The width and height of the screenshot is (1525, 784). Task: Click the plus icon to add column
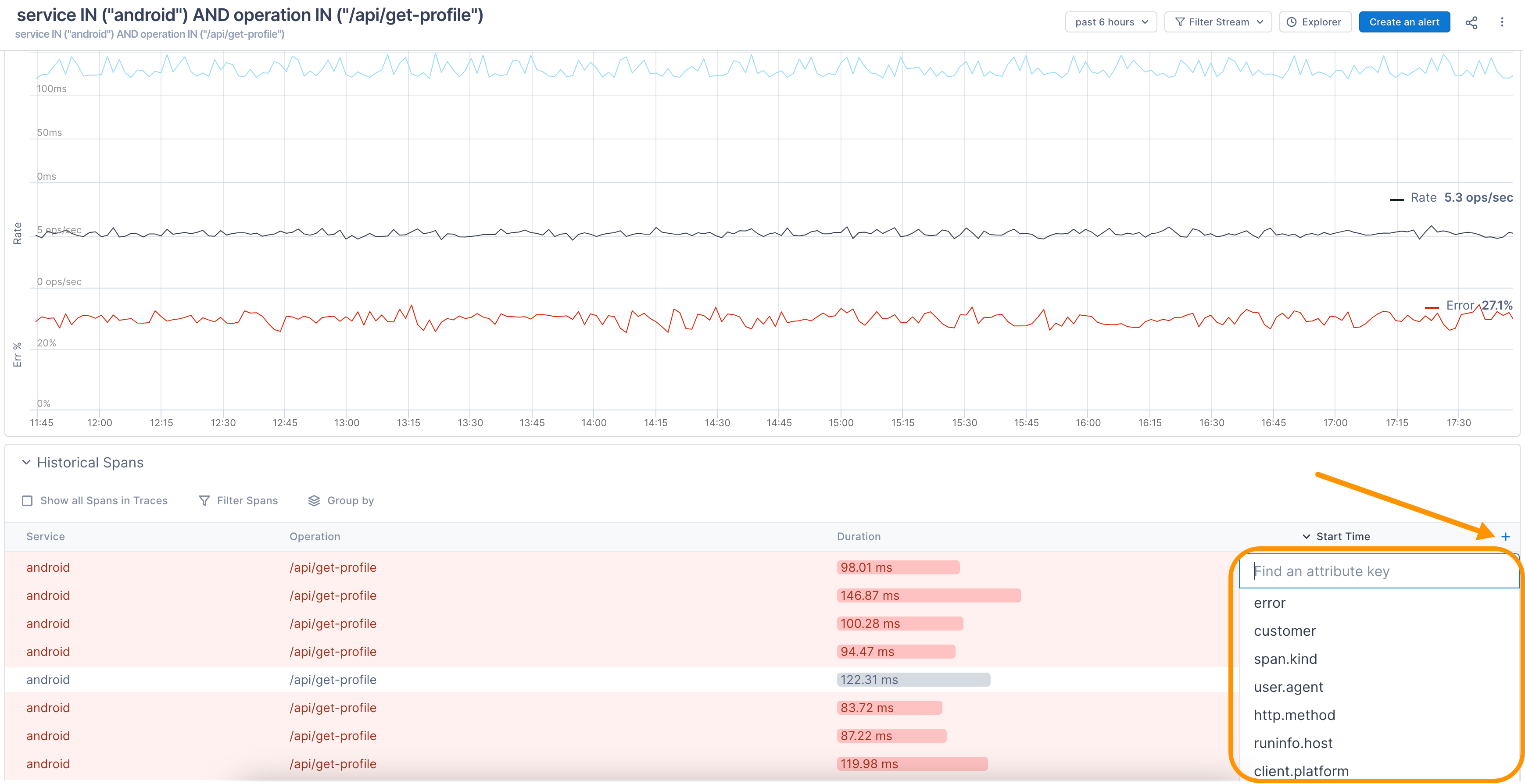1505,537
